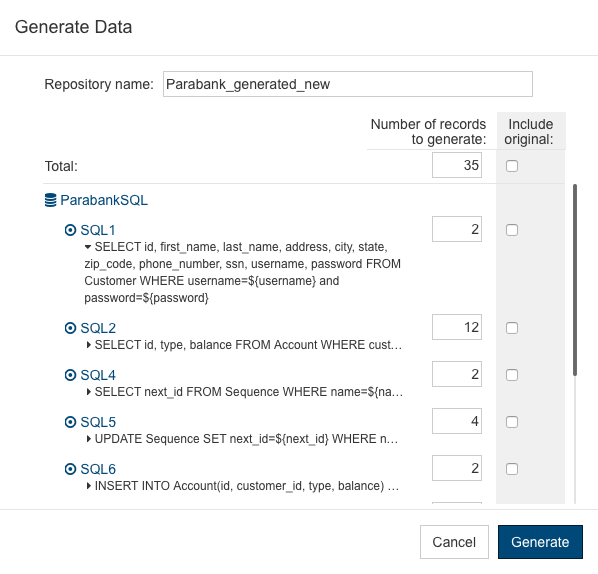
Task: Click the ParabankSQL database icon
Action: click(x=50, y=200)
